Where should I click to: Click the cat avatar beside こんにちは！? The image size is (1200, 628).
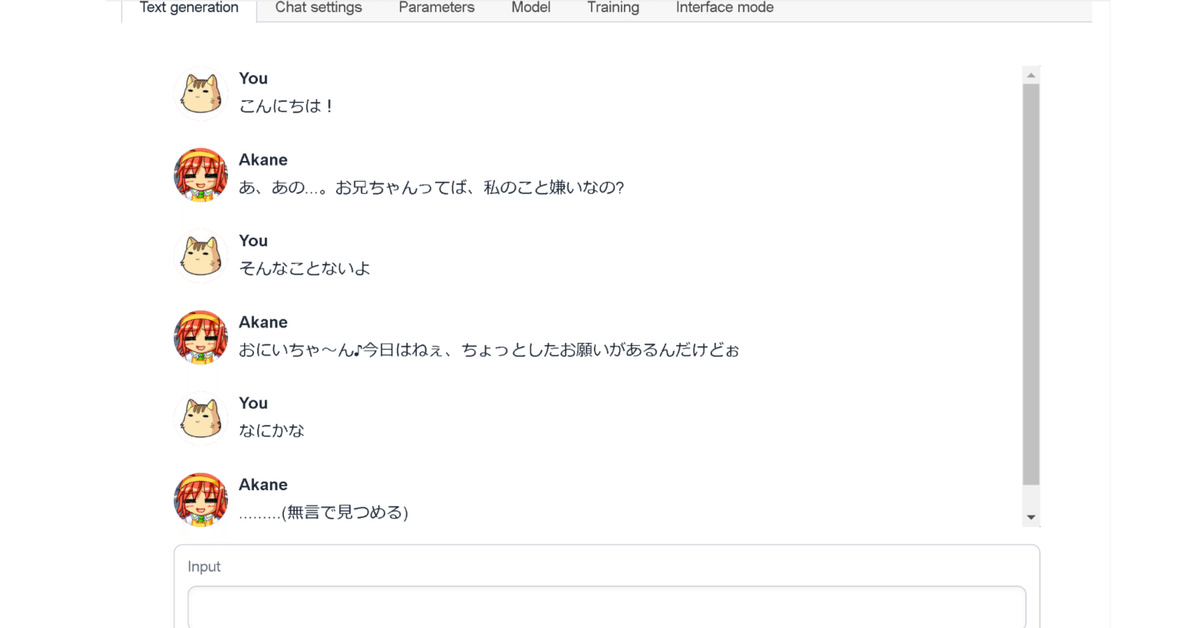pos(201,94)
